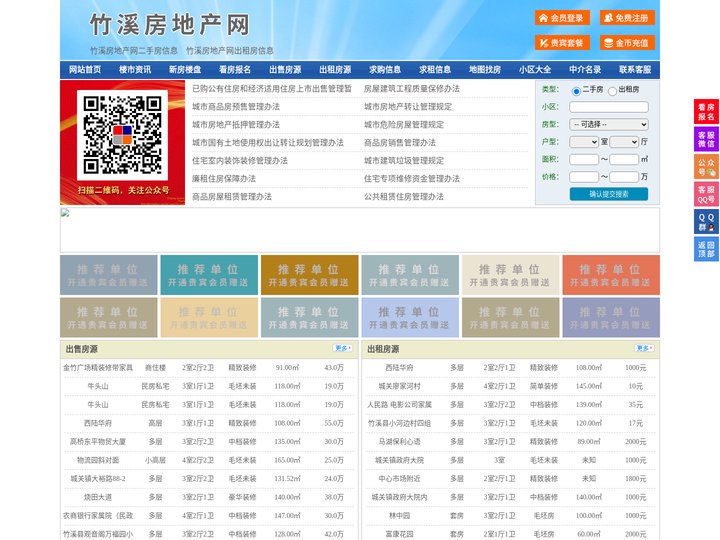Click the QR code image
The width and height of the screenshot is (720, 540).
[122, 135]
